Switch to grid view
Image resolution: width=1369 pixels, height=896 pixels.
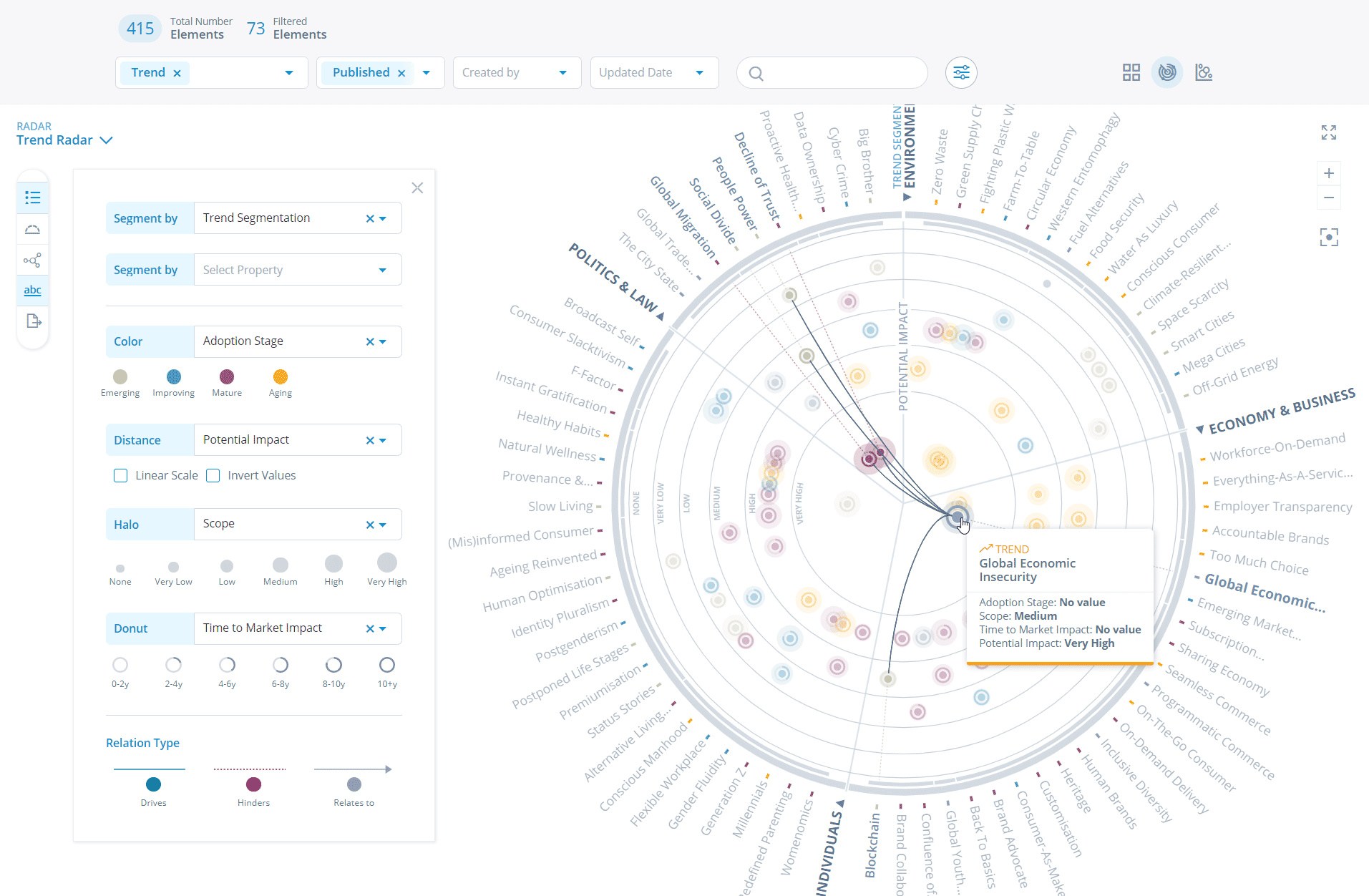(x=1131, y=72)
